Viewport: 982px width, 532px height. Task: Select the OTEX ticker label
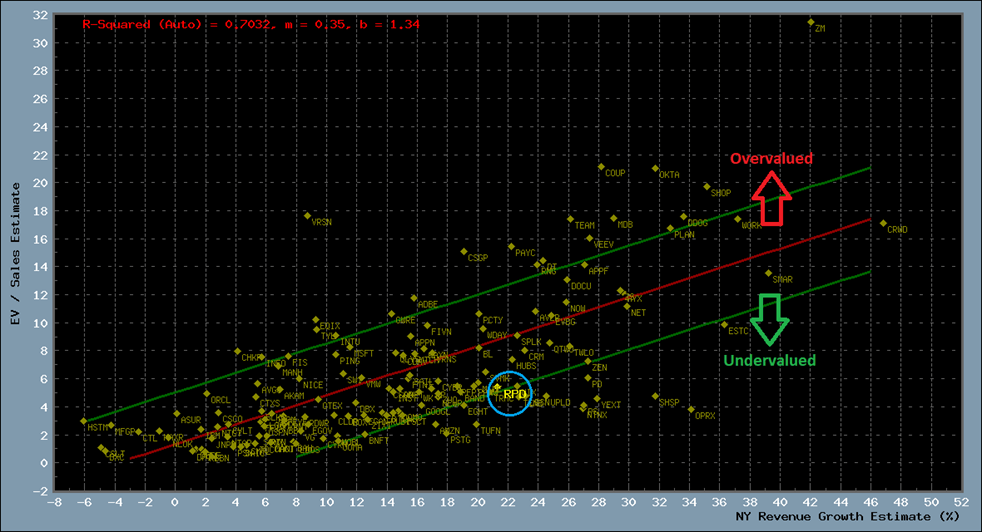click(x=333, y=407)
